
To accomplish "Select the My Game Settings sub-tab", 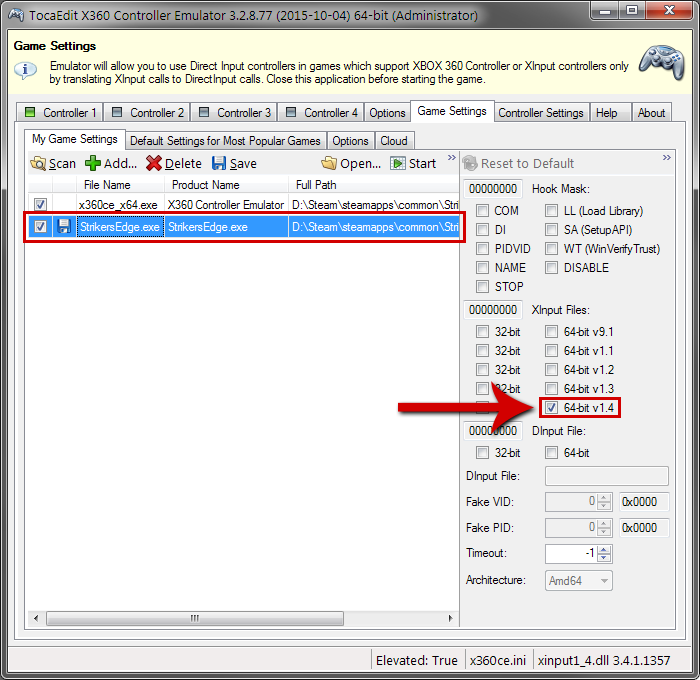I will click(75, 139).
